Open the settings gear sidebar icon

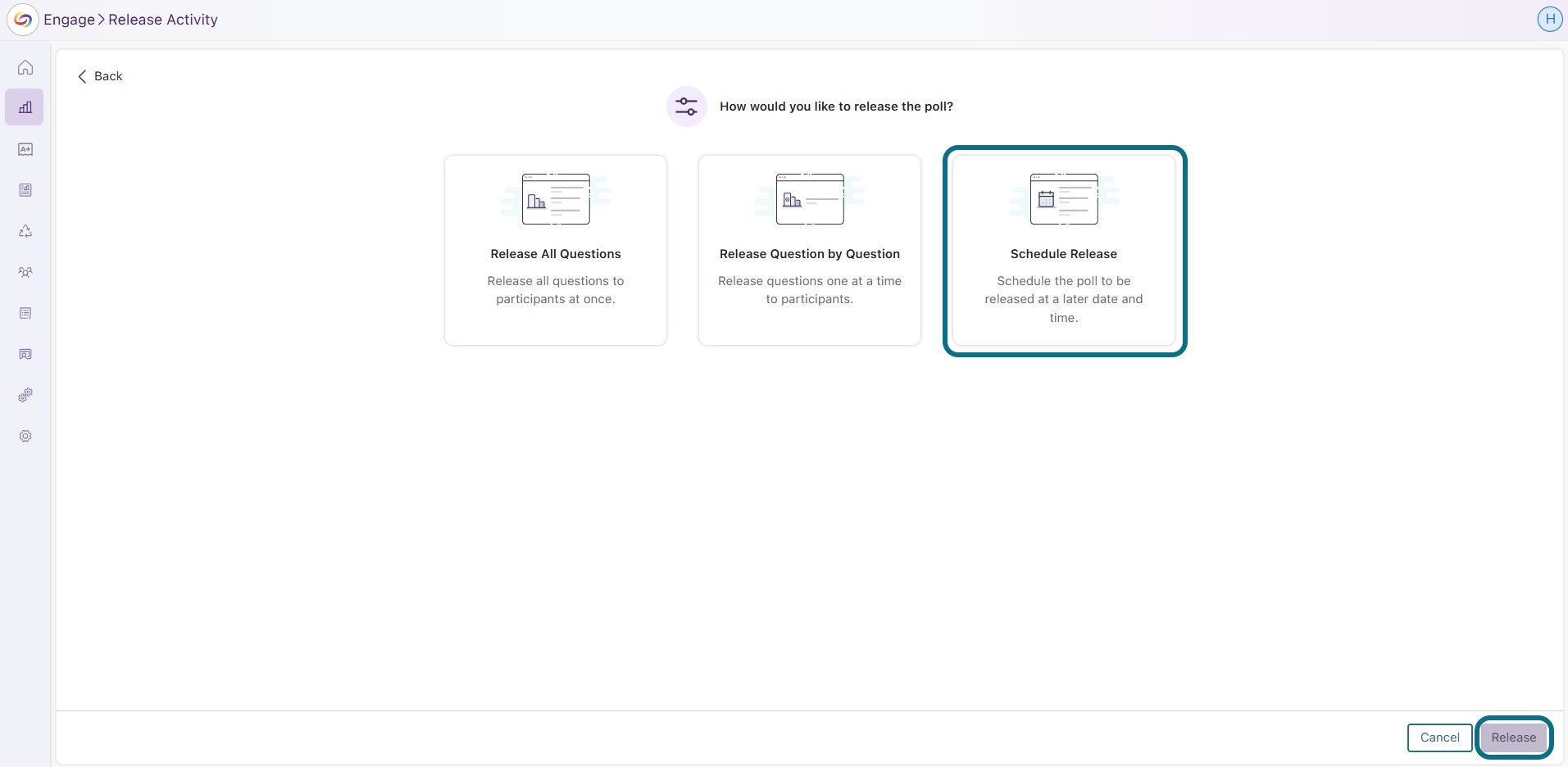(x=25, y=436)
